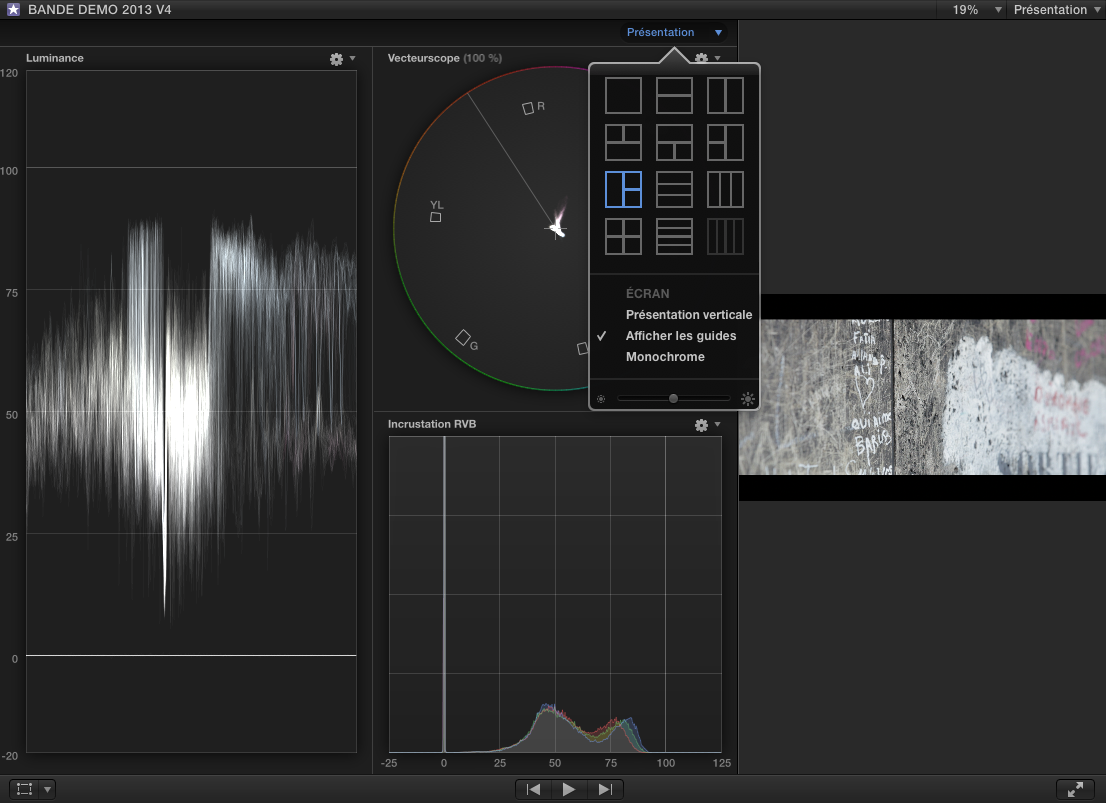Click the Incrustation RVB title

[432, 424]
